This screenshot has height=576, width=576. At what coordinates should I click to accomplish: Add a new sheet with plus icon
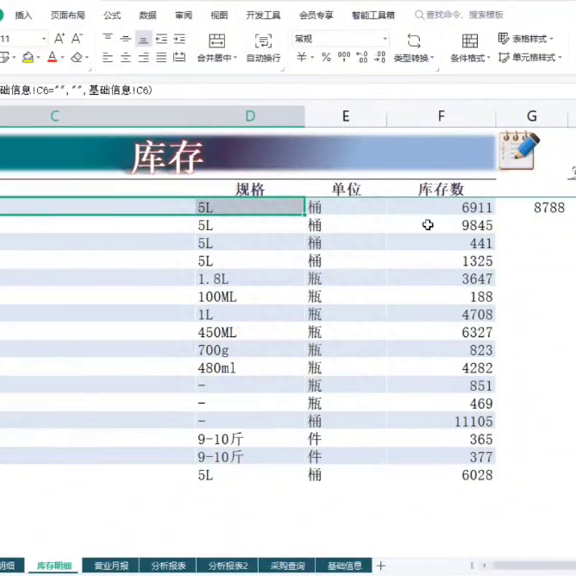pos(381,566)
